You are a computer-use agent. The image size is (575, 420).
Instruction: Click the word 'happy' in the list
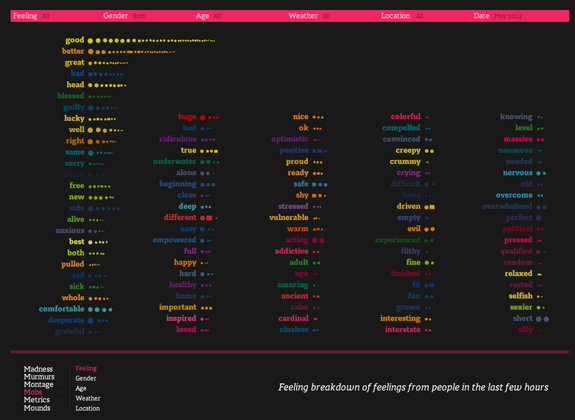(185, 263)
